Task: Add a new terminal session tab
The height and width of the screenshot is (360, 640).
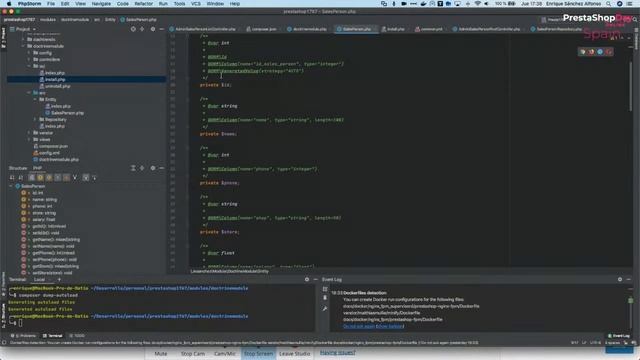Action: (59, 279)
